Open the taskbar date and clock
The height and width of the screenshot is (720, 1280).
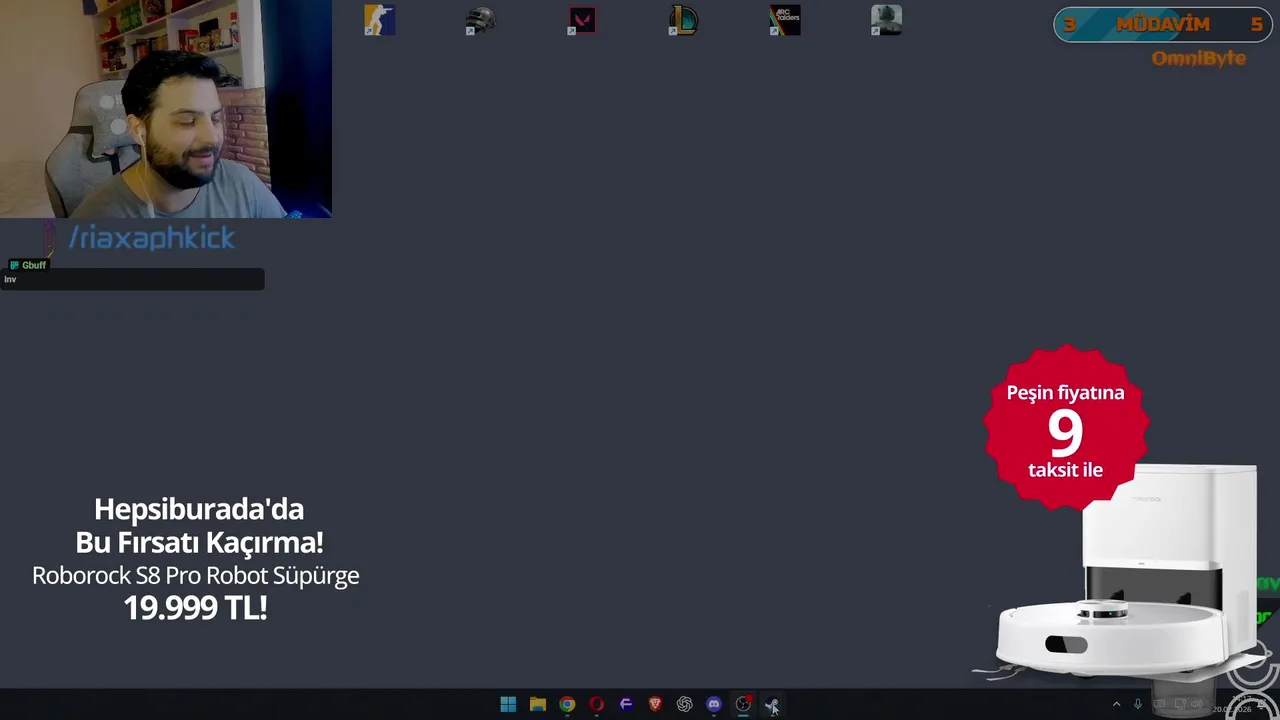tap(1231, 705)
